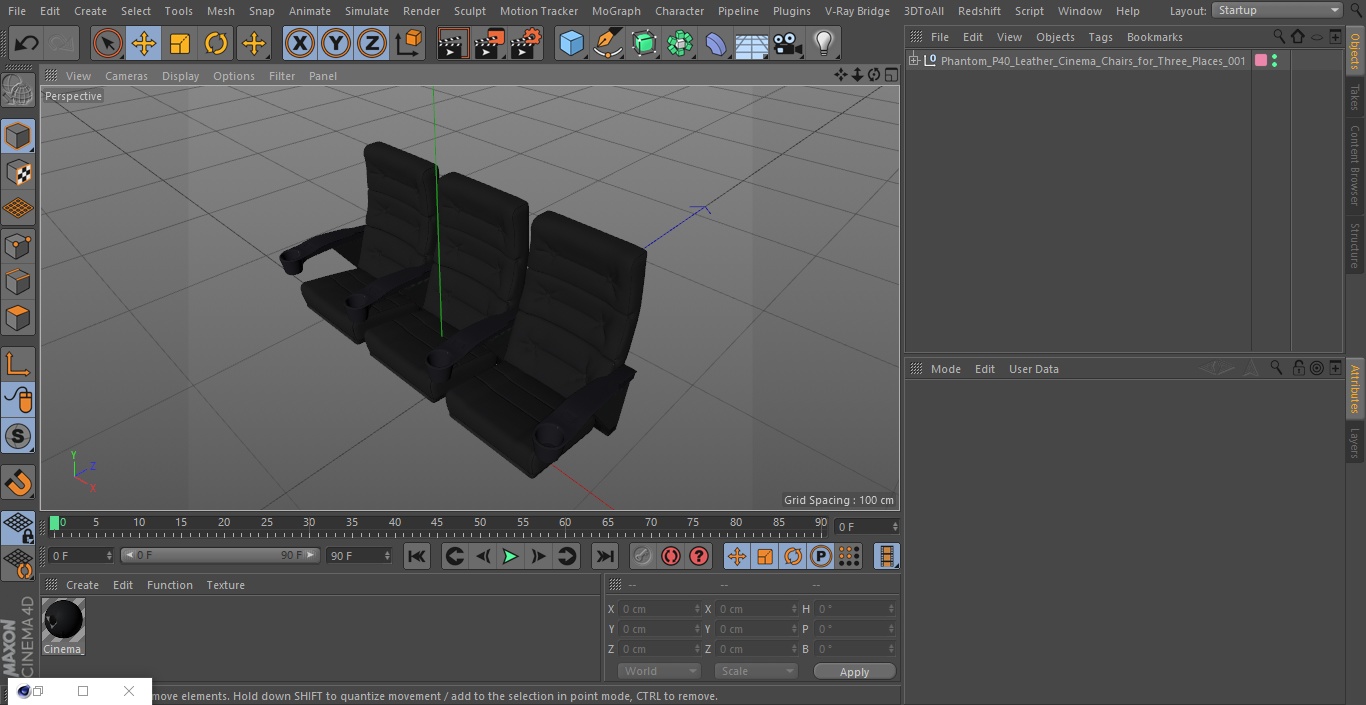The width and height of the screenshot is (1366, 705).
Task: Toggle rotation keyframe recording
Action: [x=793, y=556]
